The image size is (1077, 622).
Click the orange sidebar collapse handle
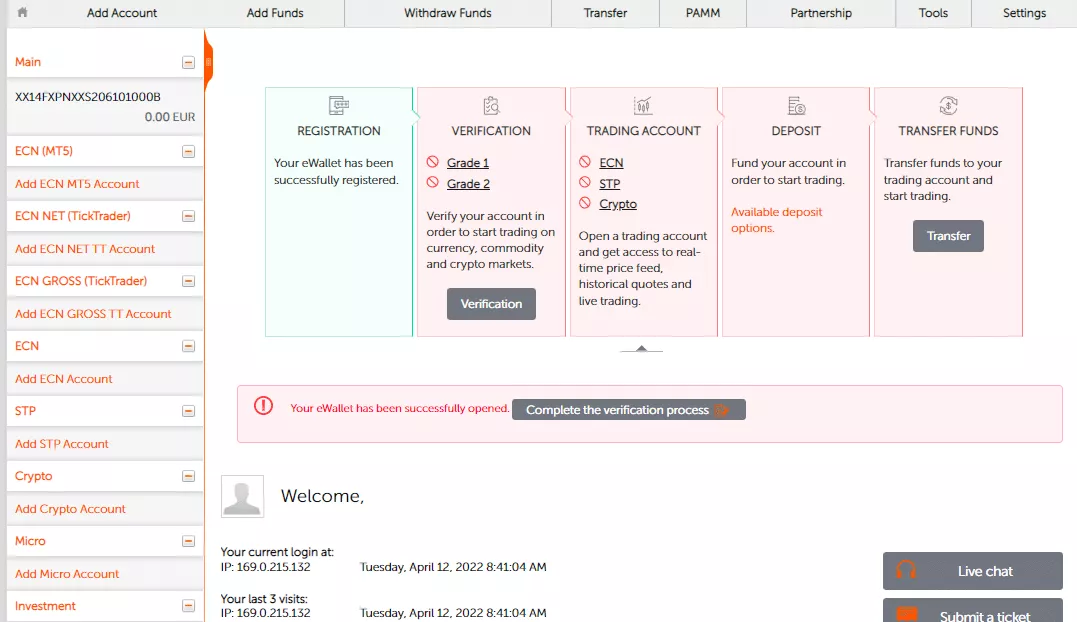208,62
